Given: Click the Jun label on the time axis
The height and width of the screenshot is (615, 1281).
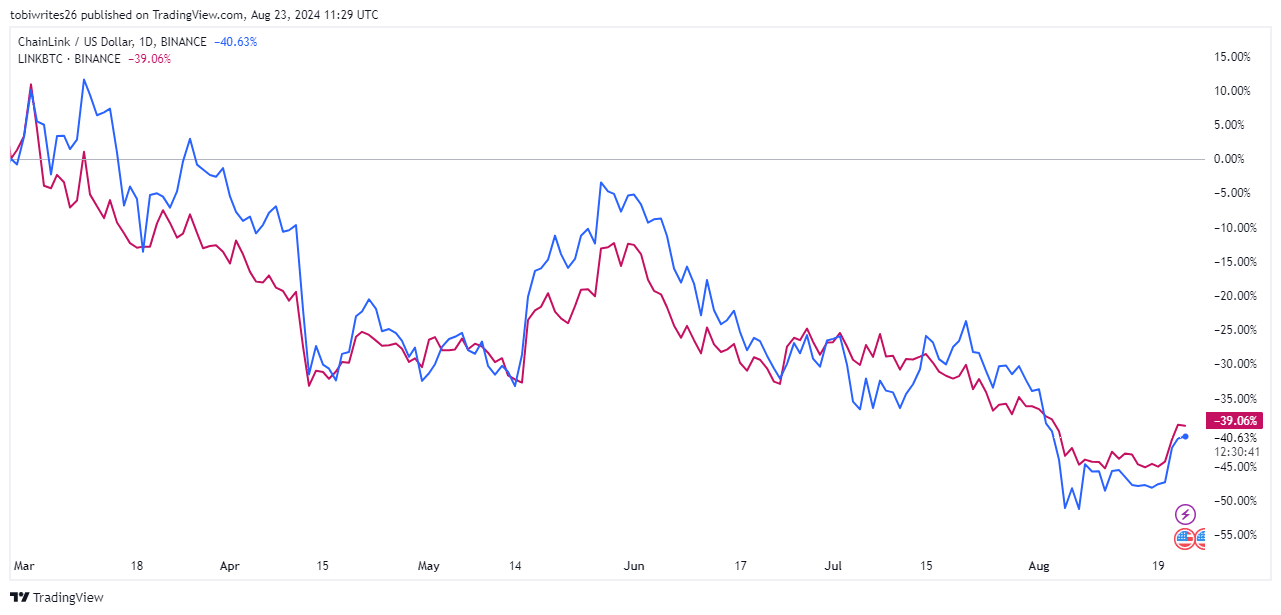Looking at the screenshot, I should point(634,566).
